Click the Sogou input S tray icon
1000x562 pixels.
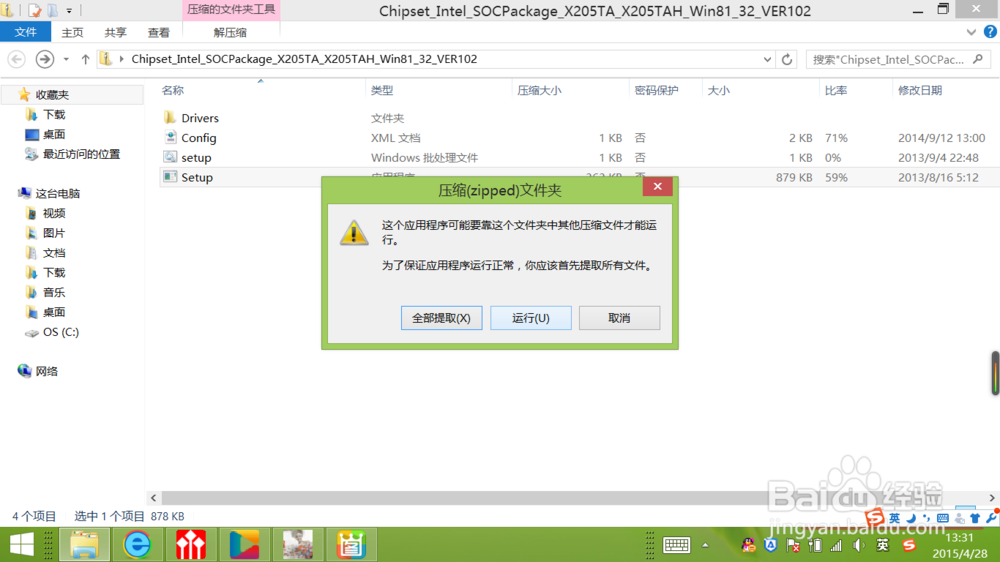pyautogui.click(x=909, y=545)
